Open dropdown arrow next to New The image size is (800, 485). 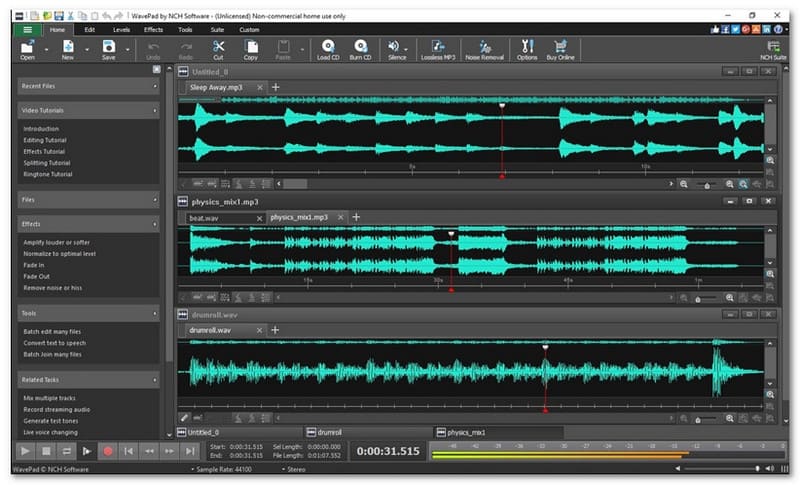coord(87,50)
